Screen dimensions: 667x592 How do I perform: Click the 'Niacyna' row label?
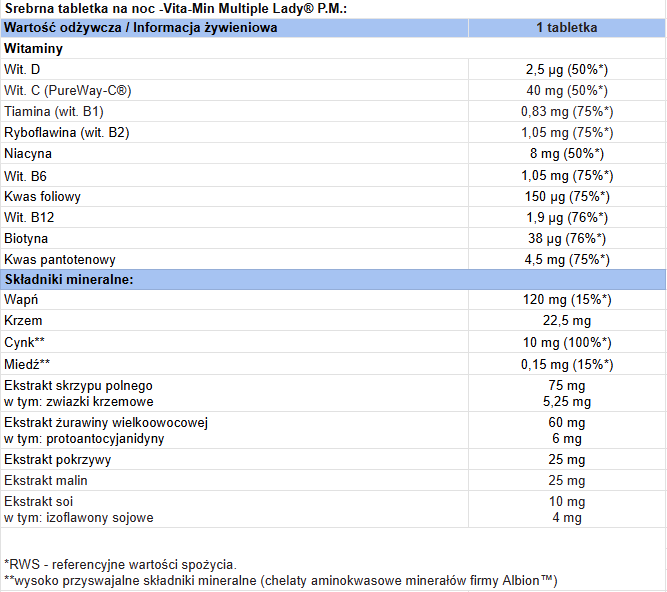pyautogui.click(x=28, y=154)
